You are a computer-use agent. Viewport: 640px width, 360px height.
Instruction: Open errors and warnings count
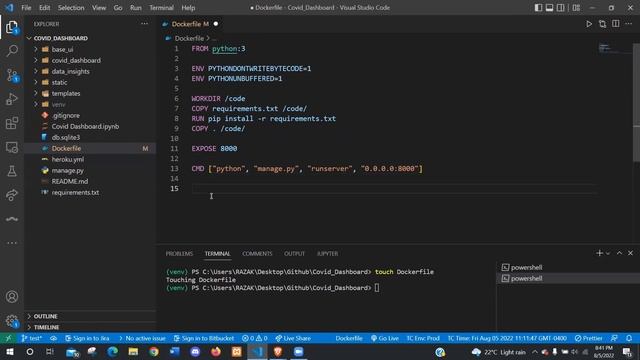254,338
